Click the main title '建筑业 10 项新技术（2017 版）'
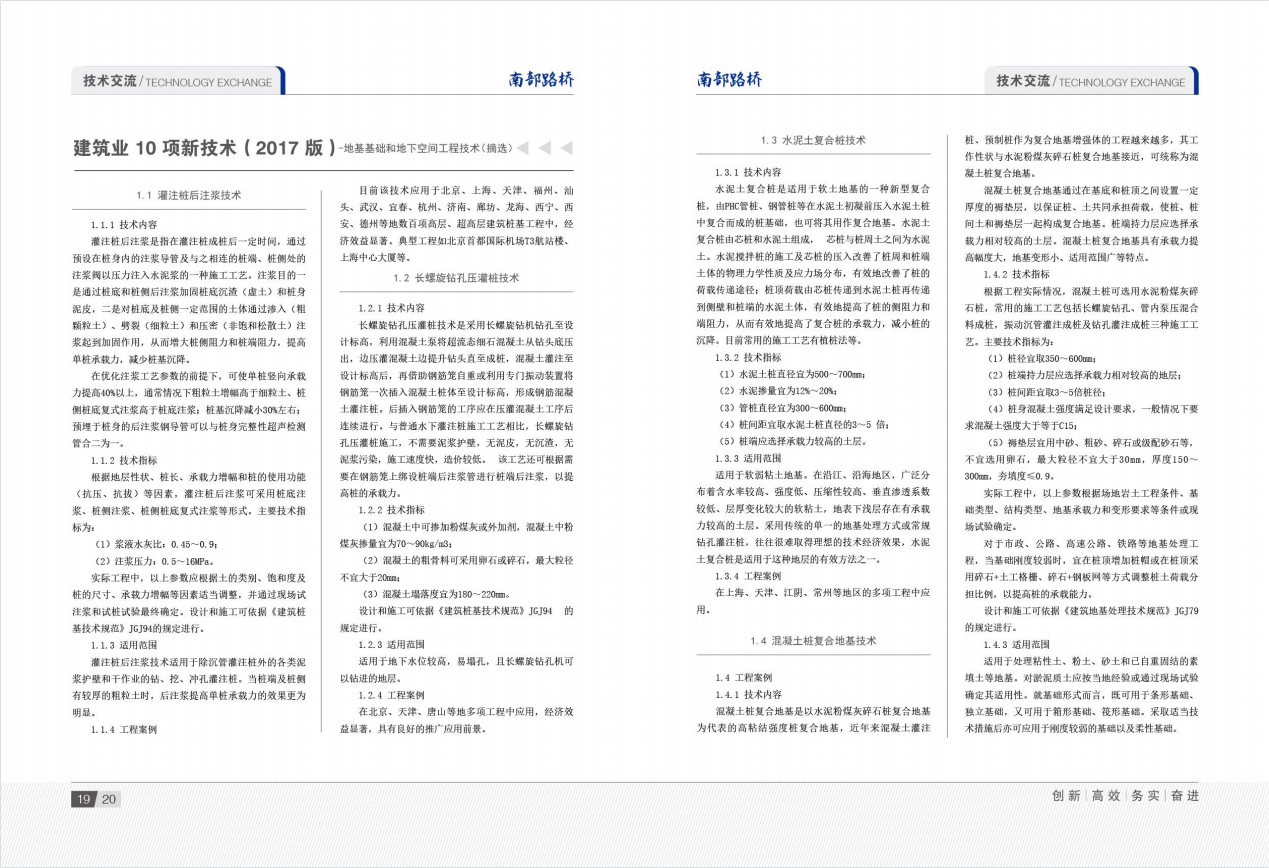The height and width of the screenshot is (868, 1269). (205, 148)
